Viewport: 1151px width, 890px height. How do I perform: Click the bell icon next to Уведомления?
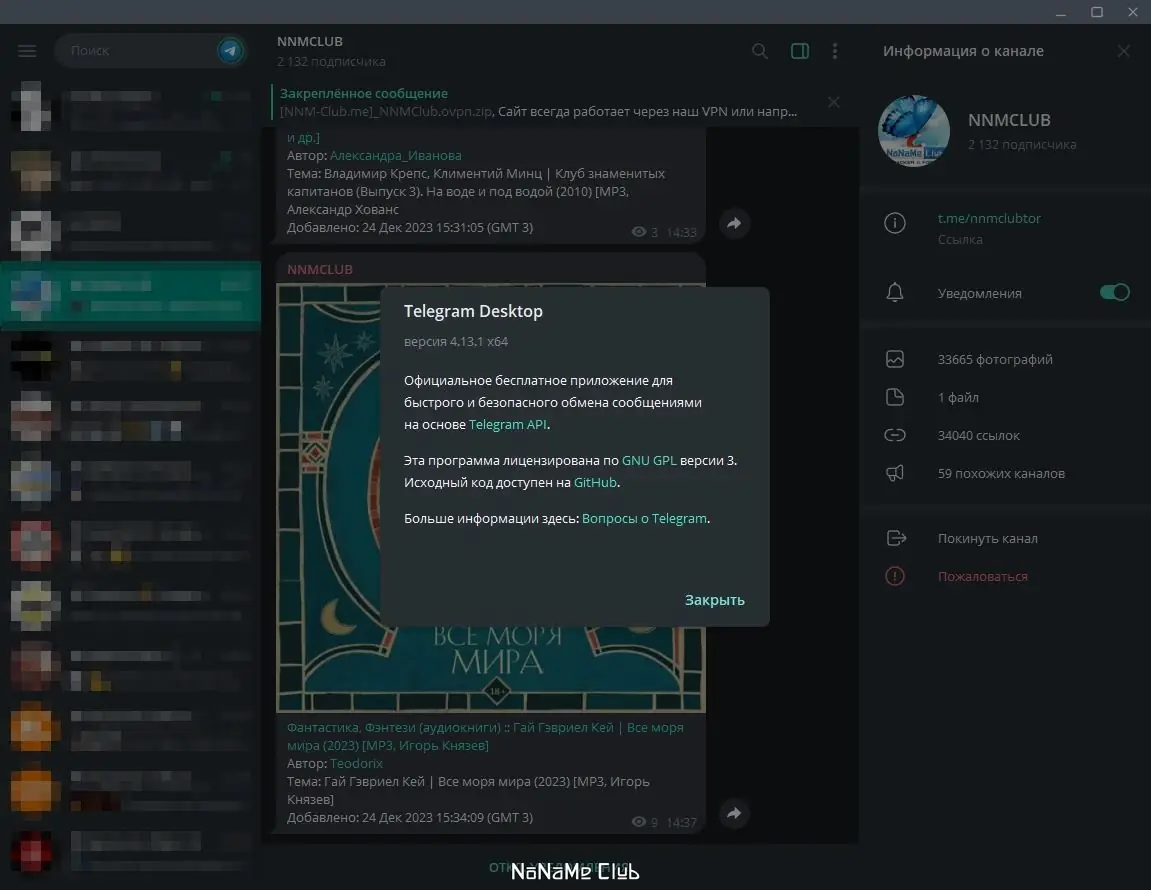(x=895, y=292)
